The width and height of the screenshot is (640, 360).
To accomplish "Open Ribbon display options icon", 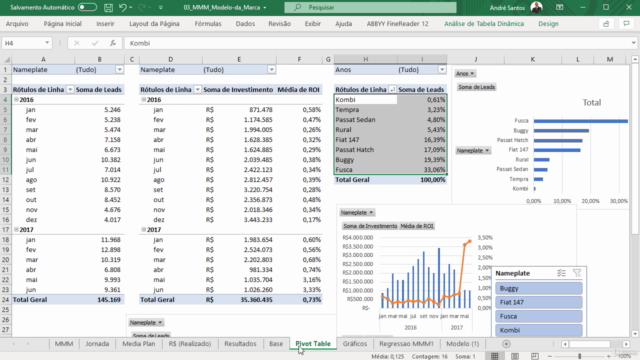I will click(560, 7).
